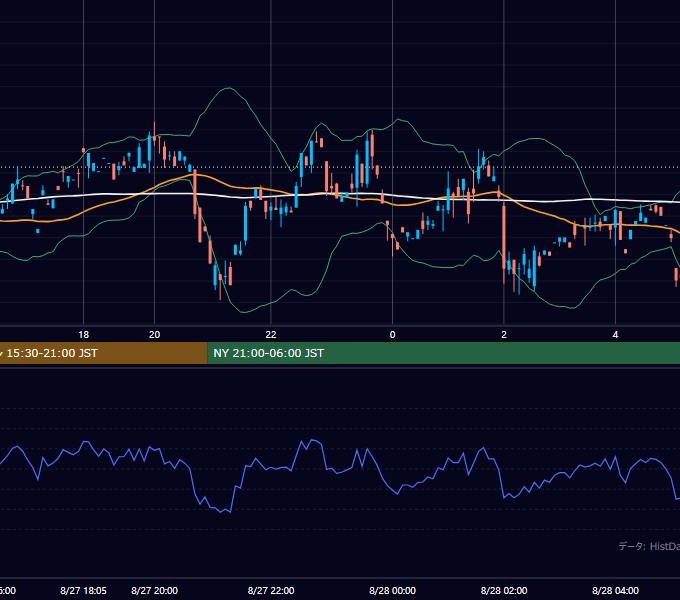The width and height of the screenshot is (680, 600).
Task: Click the 15:30-21:00 JST session bar
Action: (x=104, y=353)
